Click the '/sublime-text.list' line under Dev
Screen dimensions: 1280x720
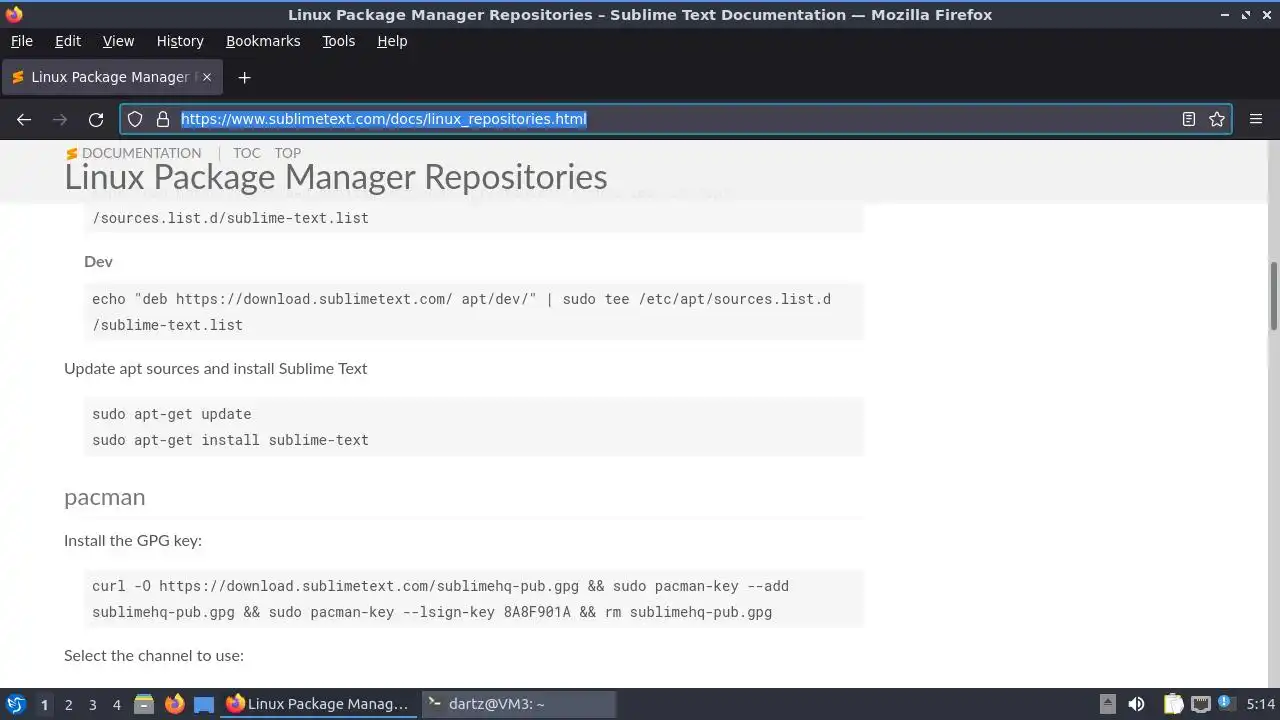point(167,325)
